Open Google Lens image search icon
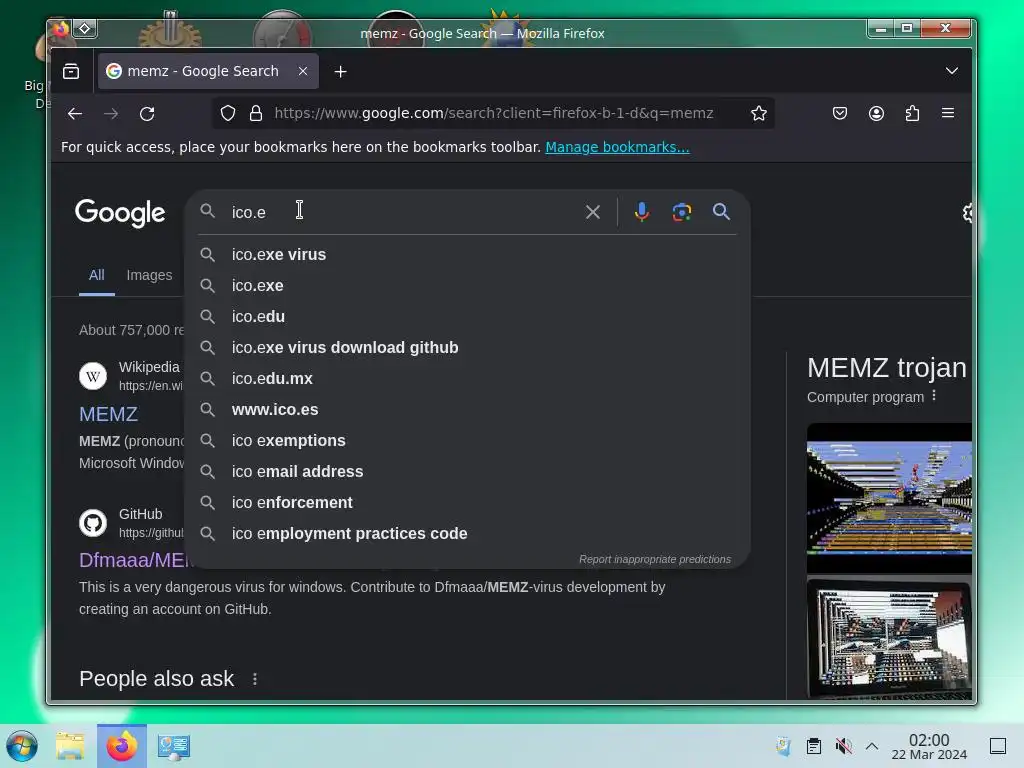 [x=682, y=212]
